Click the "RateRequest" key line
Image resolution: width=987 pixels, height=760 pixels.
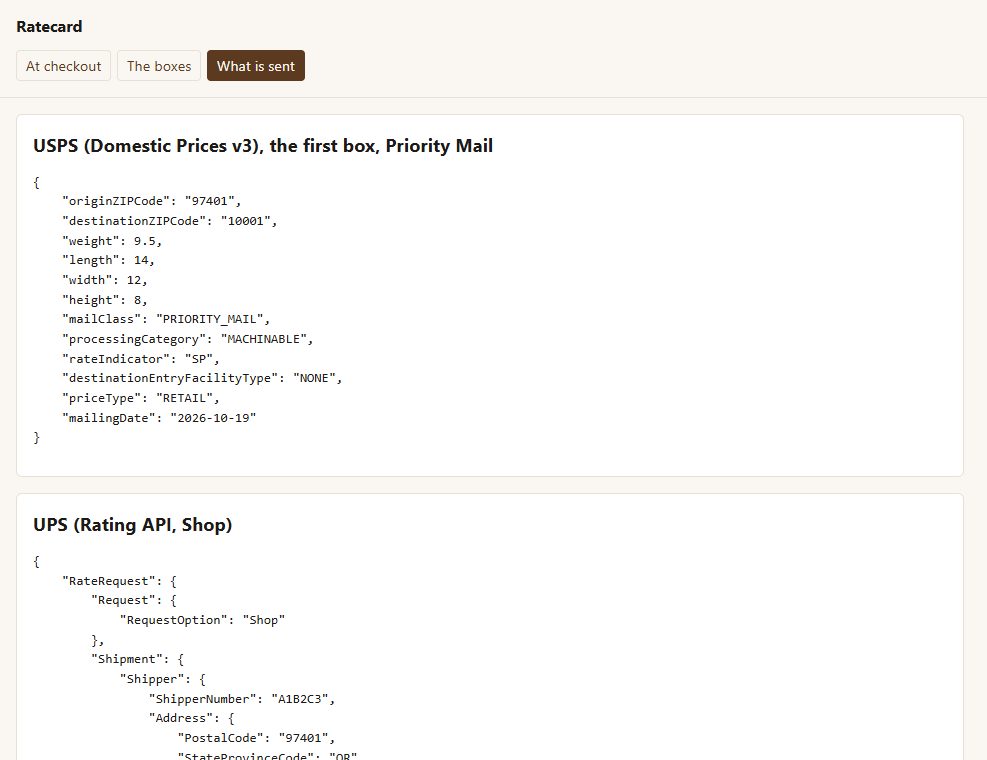[x=120, y=581]
